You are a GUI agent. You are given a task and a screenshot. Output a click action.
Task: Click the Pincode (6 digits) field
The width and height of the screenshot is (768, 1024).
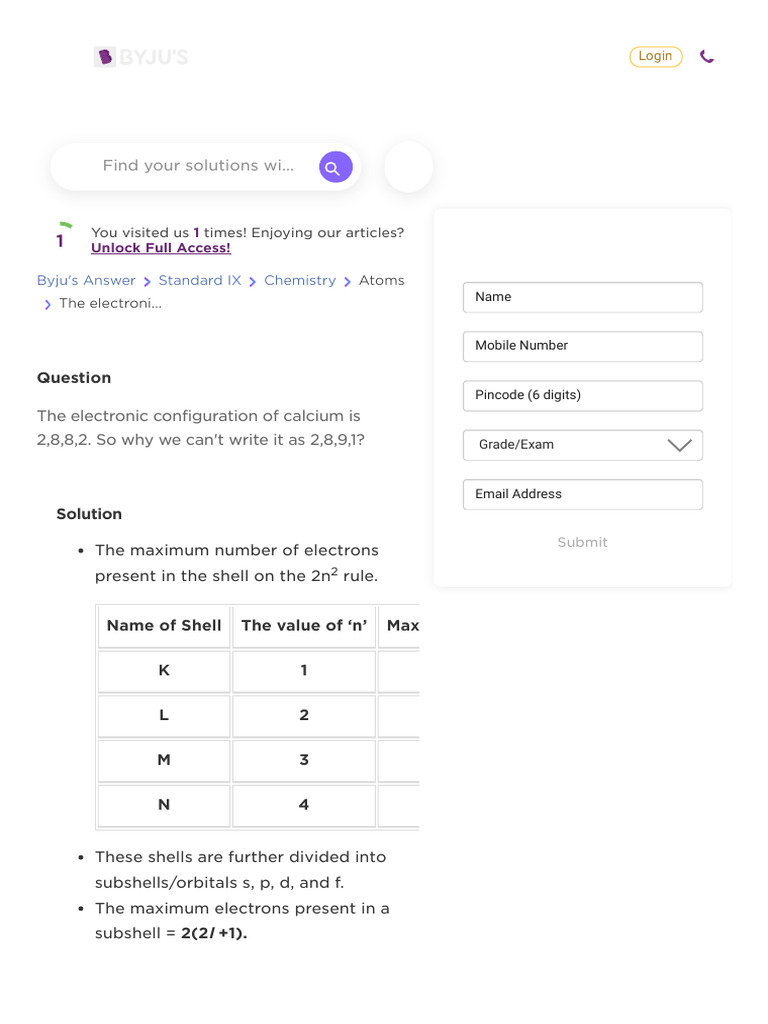point(582,395)
